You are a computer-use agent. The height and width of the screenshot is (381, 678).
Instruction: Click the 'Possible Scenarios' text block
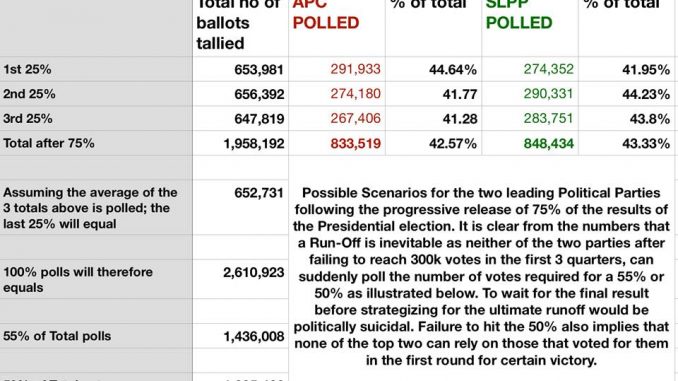[x=481, y=276]
